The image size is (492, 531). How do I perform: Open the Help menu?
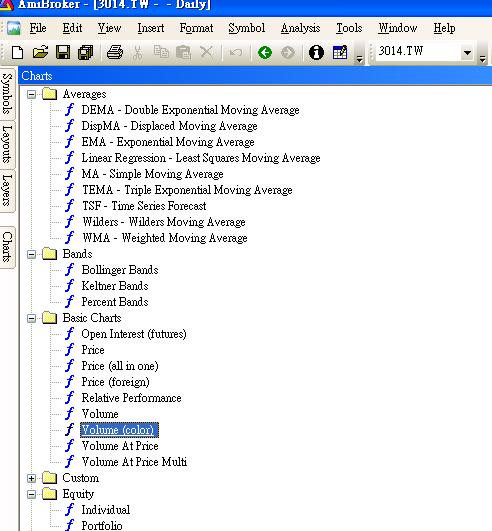(x=444, y=28)
